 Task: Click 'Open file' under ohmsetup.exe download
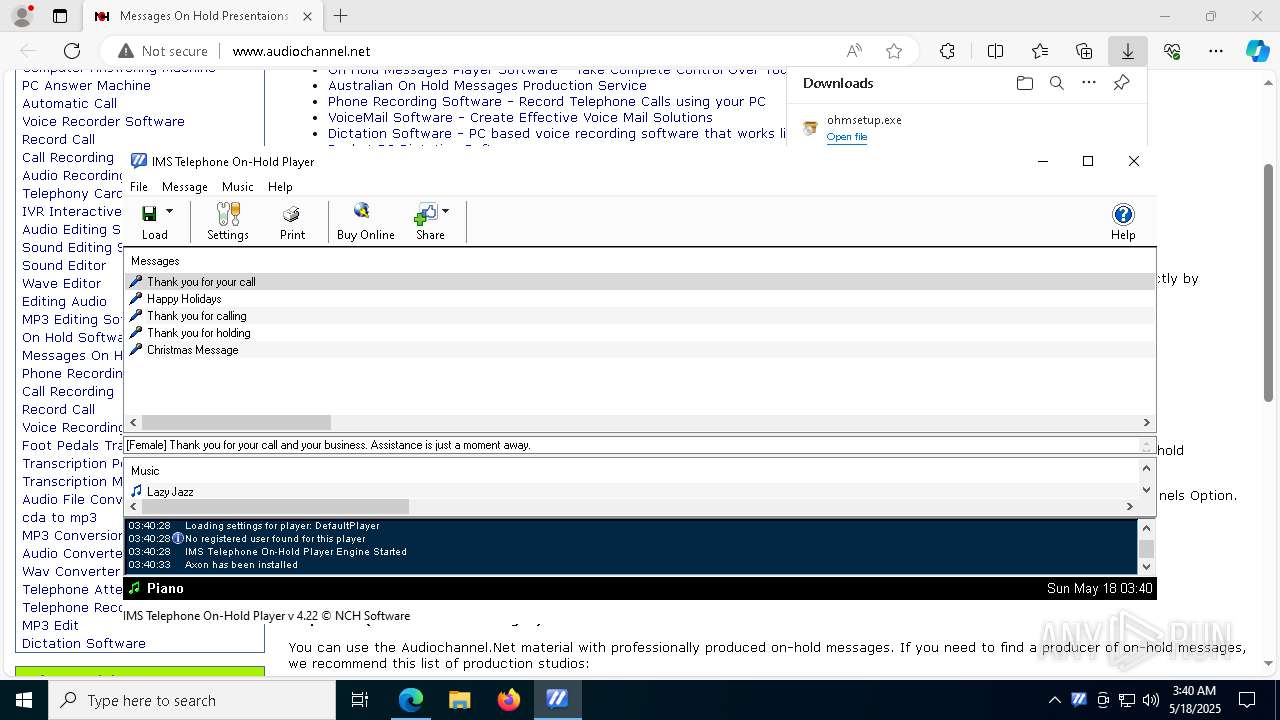[847, 137]
